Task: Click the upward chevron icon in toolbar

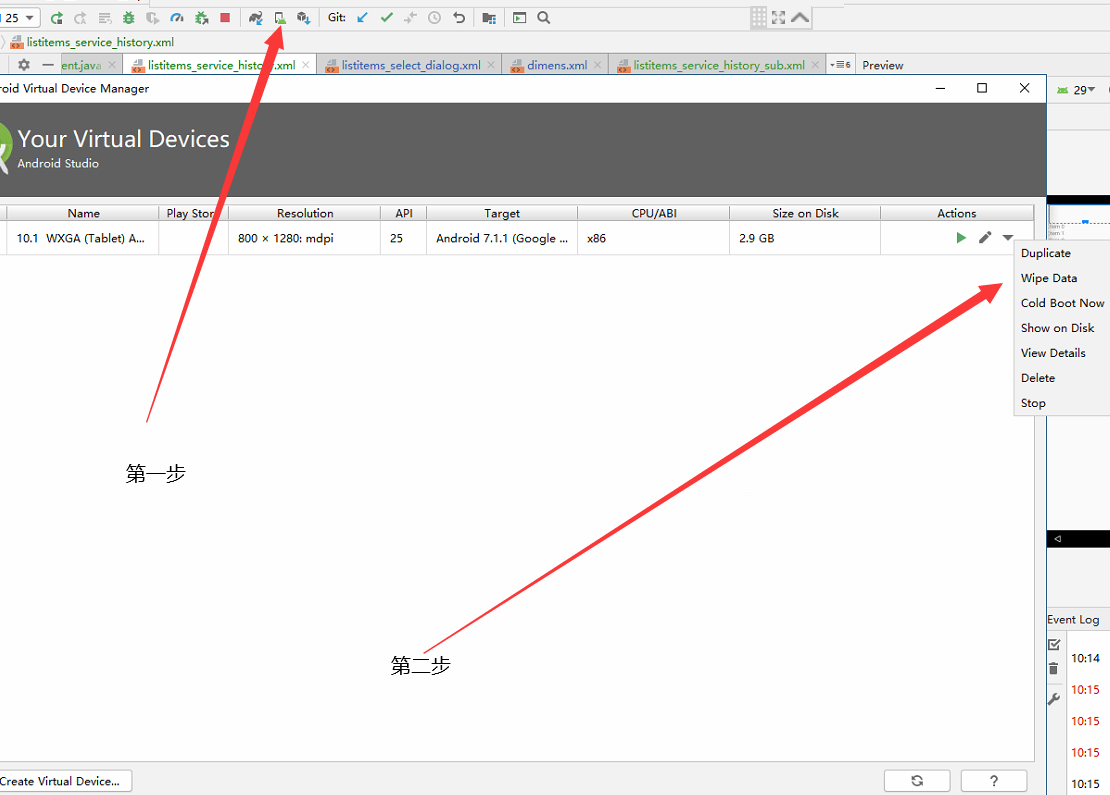Action: pyautogui.click(x=800, y=18)
